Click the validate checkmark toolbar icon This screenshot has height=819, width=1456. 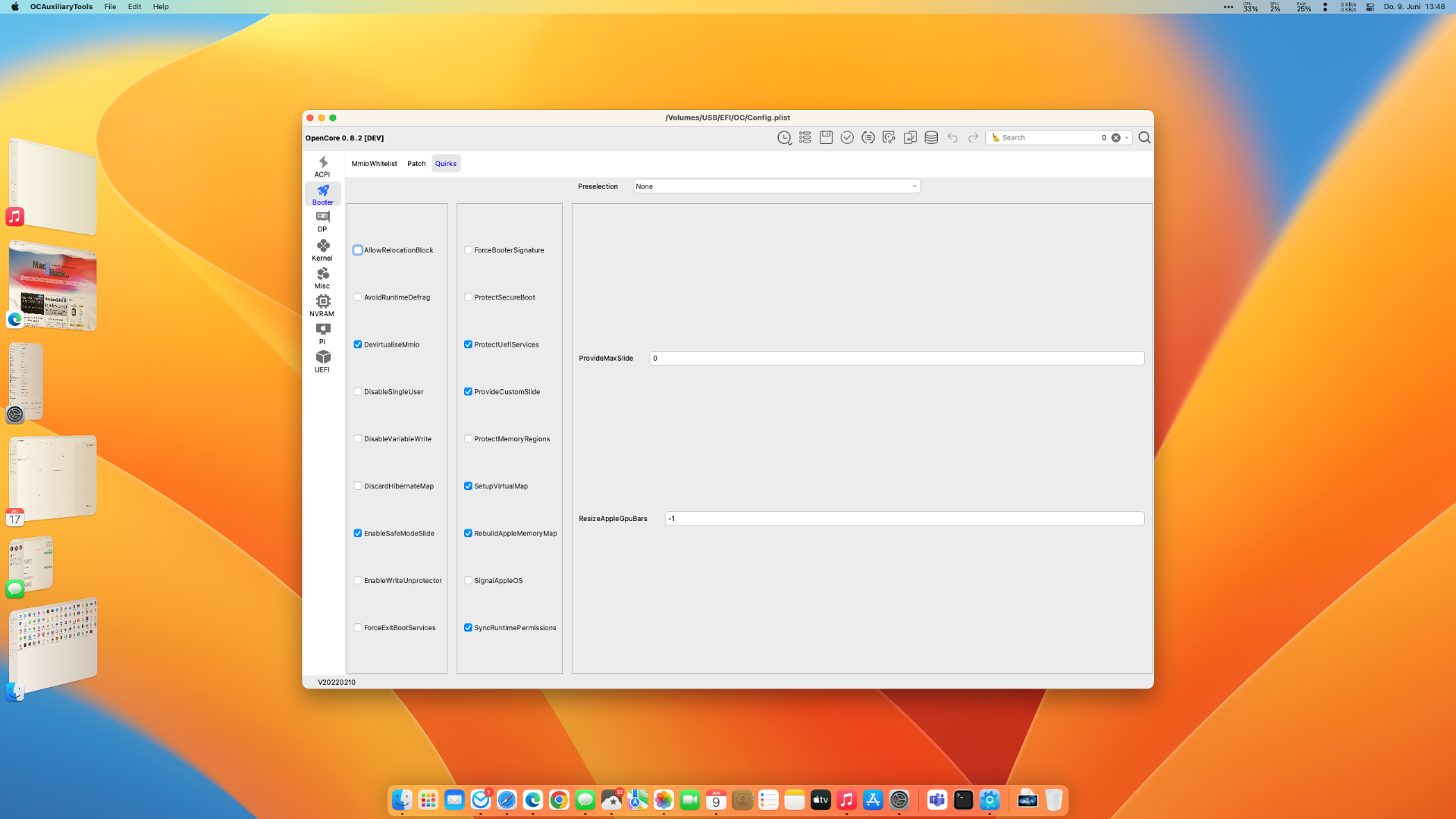847,137
